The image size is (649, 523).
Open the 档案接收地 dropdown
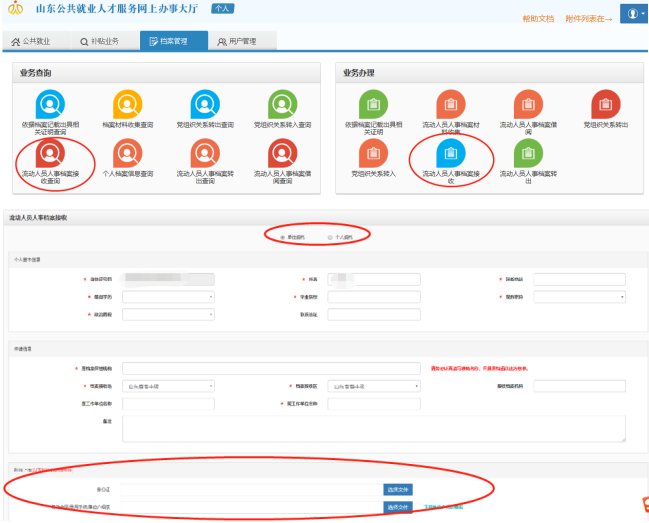(x=168, y=386)
